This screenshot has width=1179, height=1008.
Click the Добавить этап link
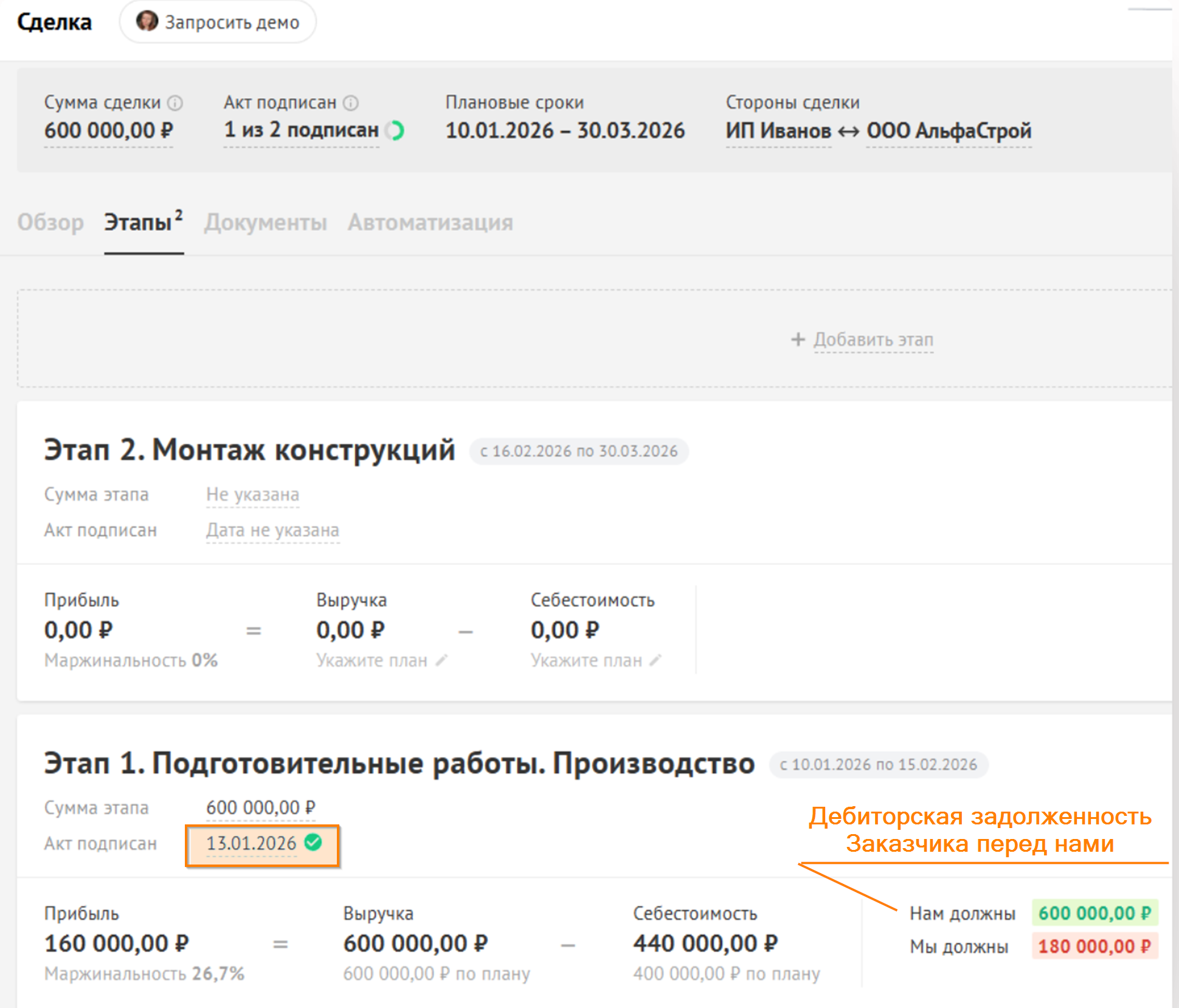pyautogui.click(x=873, y=339)
